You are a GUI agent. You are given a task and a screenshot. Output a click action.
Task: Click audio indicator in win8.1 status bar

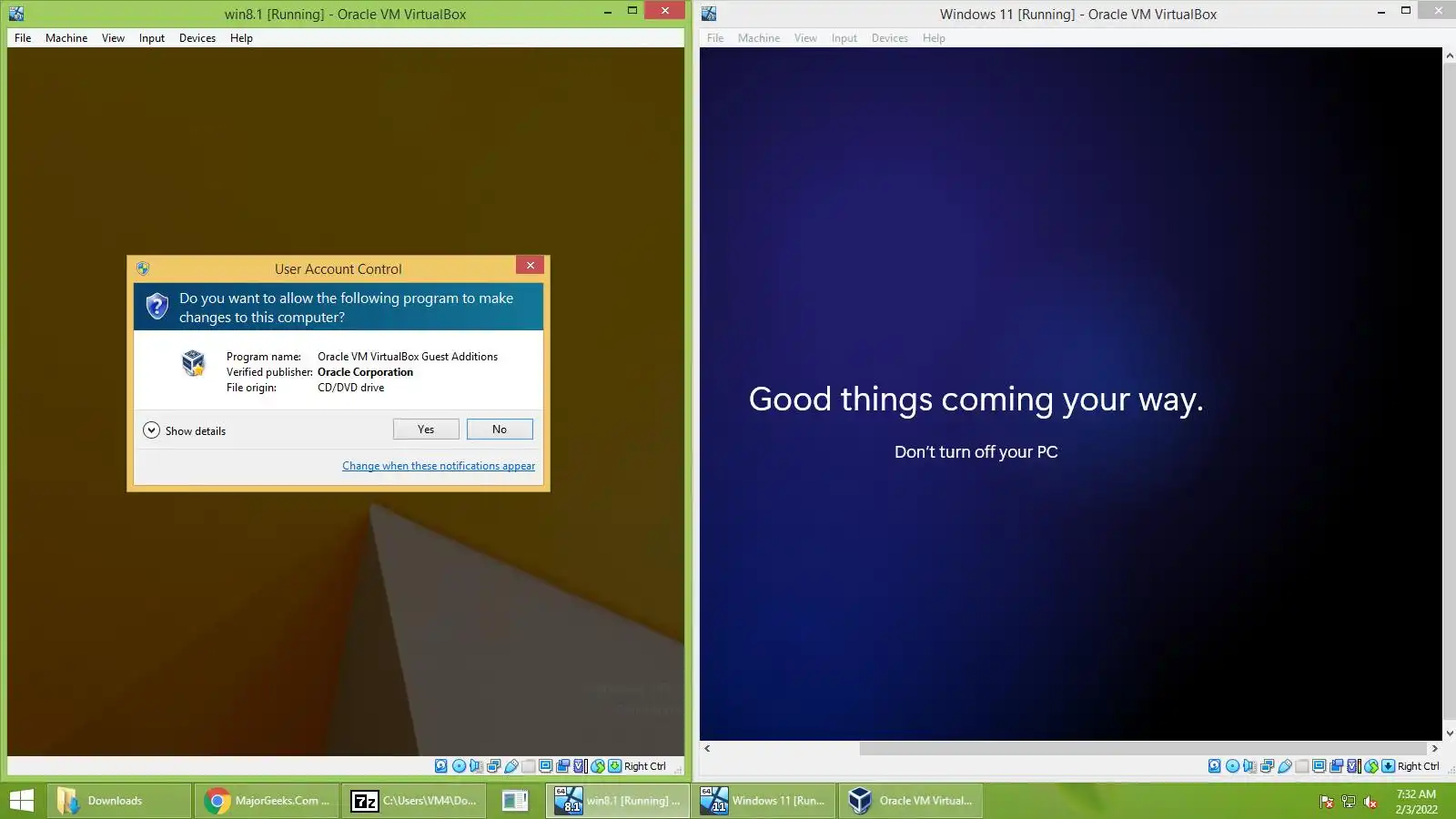(476, 766)
